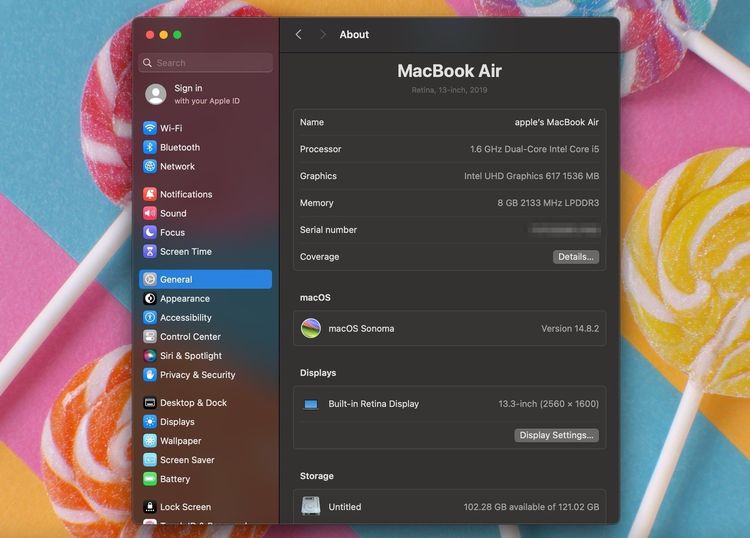Click the Apple ID avatar icon
Screen dimensions: 750x538
(156, 94)
